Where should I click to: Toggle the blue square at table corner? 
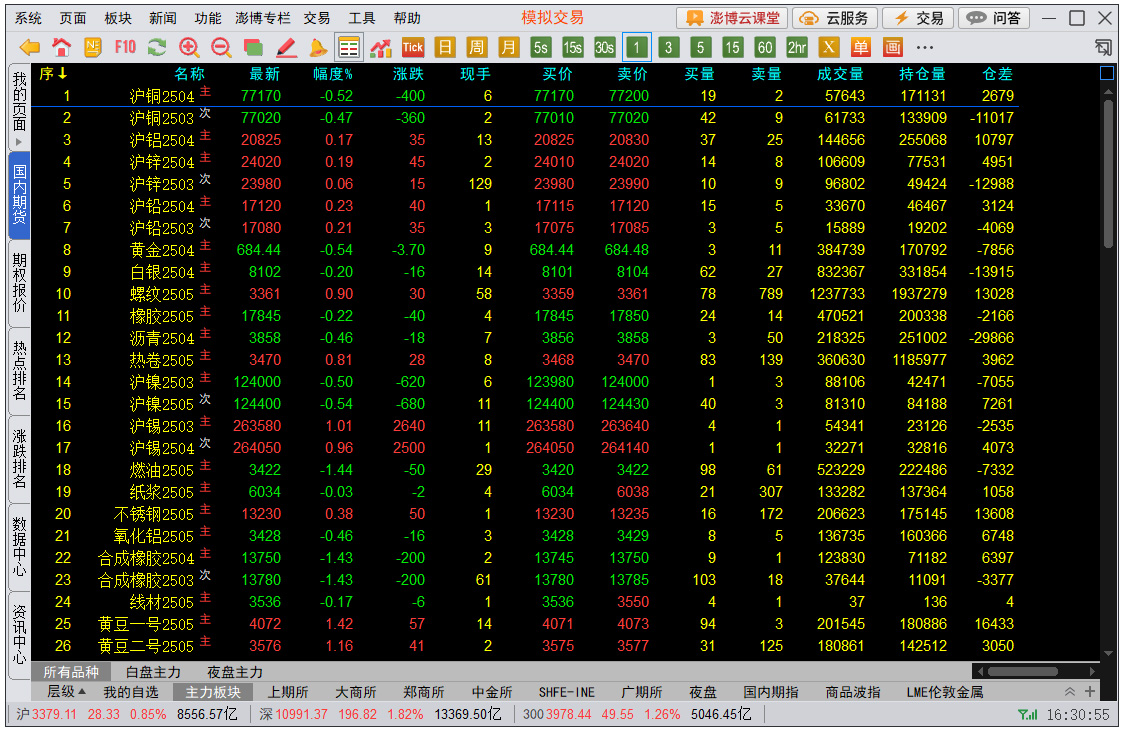[x=1108, y=73]
